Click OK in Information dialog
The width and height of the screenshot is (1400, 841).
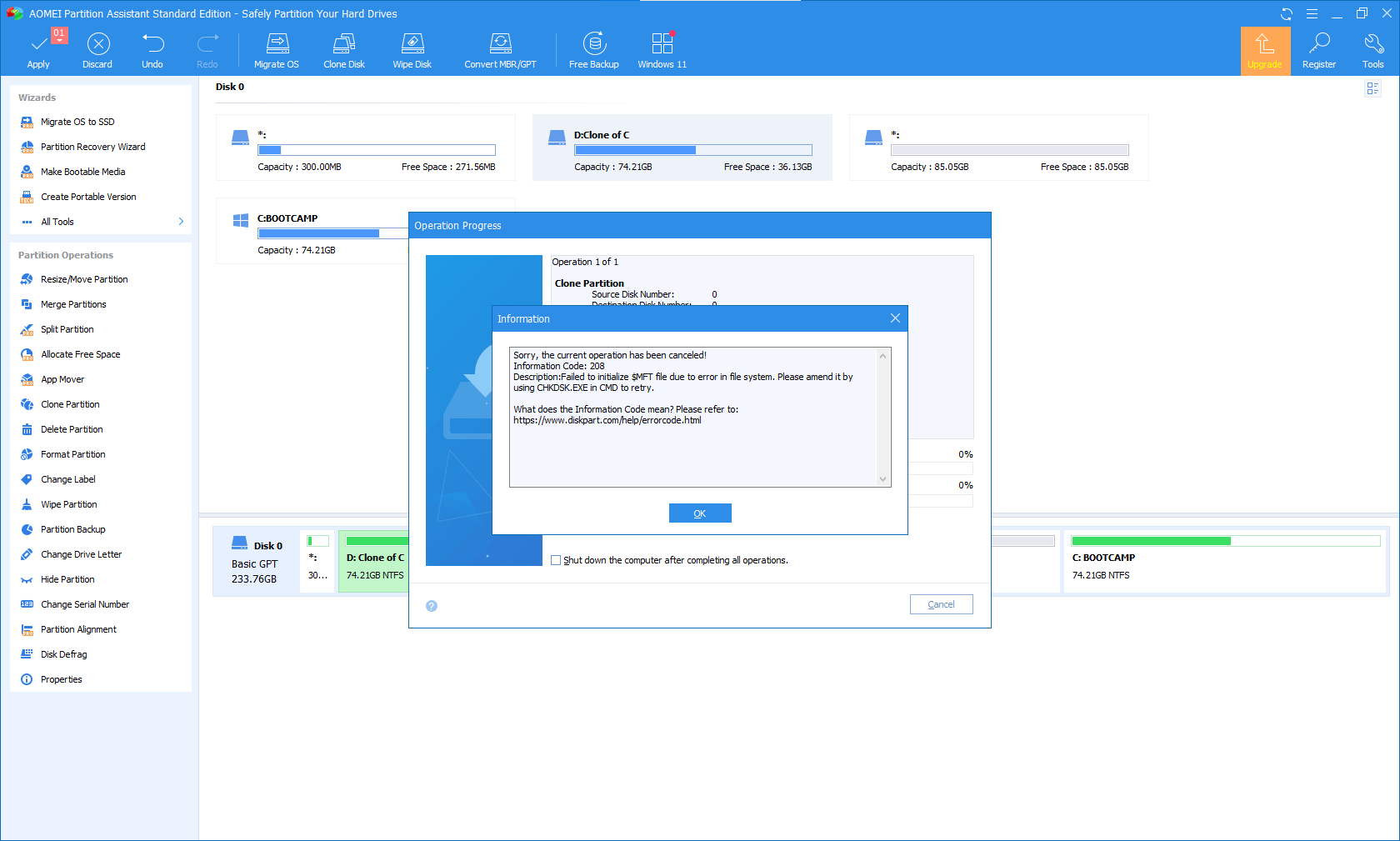point(700,513)
